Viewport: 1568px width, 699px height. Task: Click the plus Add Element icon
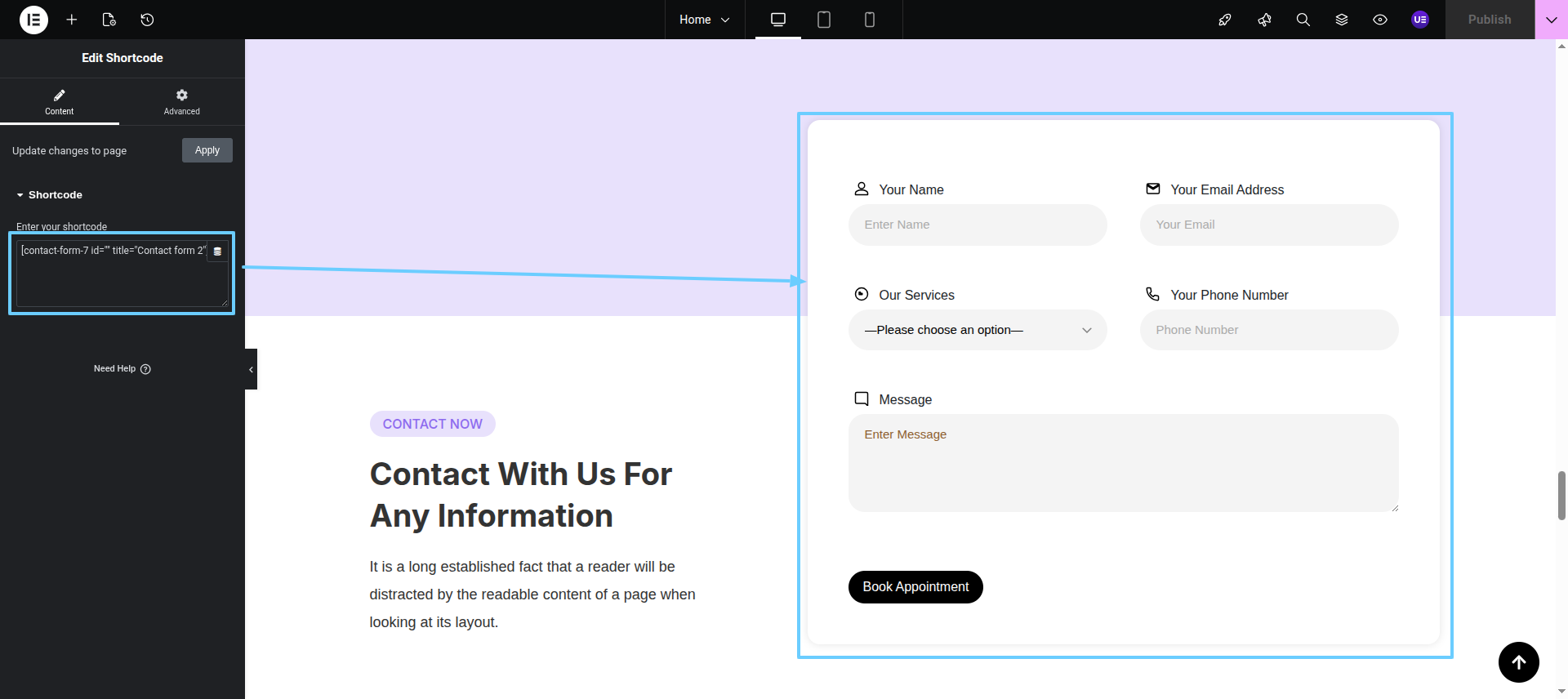[x=72, y=20]
